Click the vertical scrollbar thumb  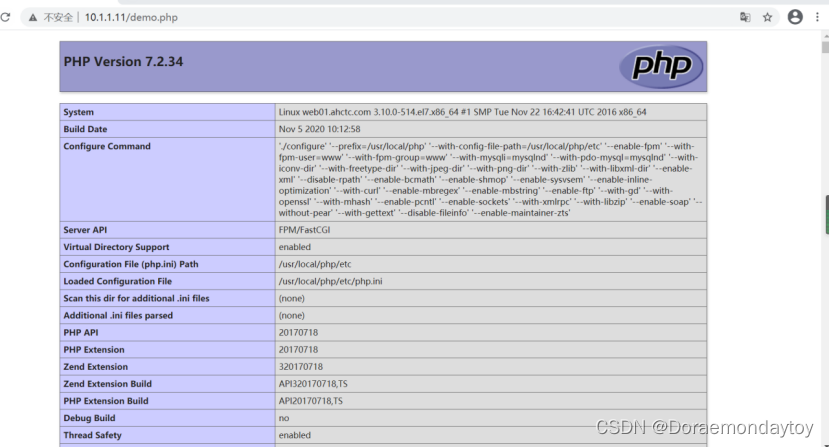coord(825,47)
